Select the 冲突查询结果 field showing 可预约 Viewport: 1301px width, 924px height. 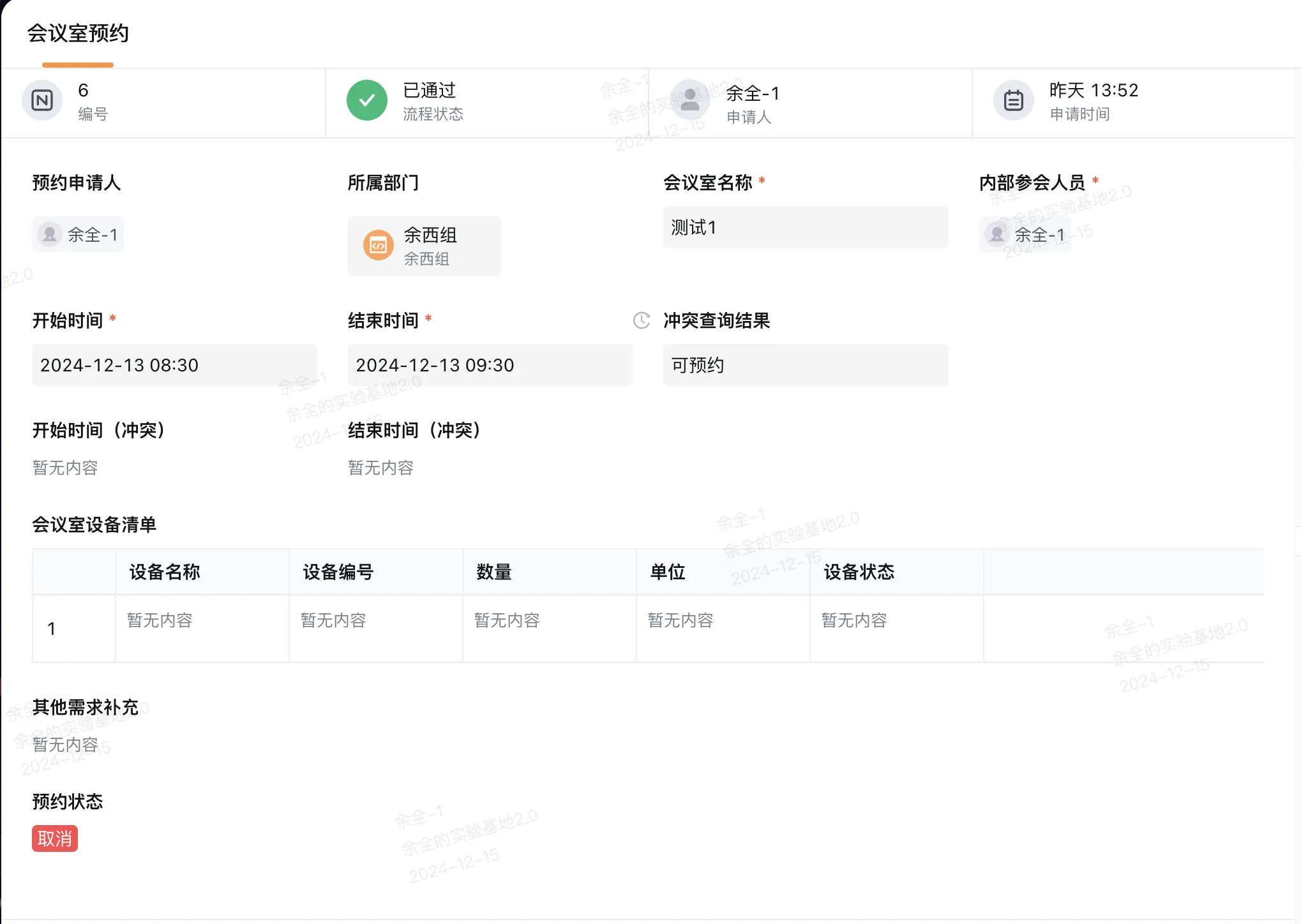click(805, 364)
